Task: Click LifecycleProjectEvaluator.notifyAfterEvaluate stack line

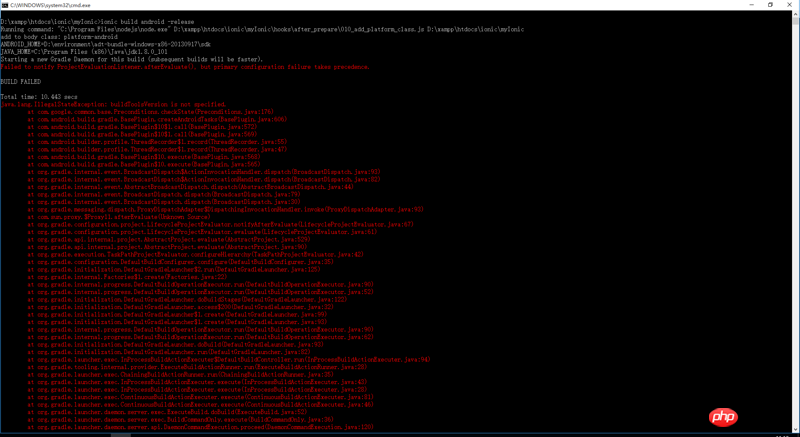Action: click(220, 224)
